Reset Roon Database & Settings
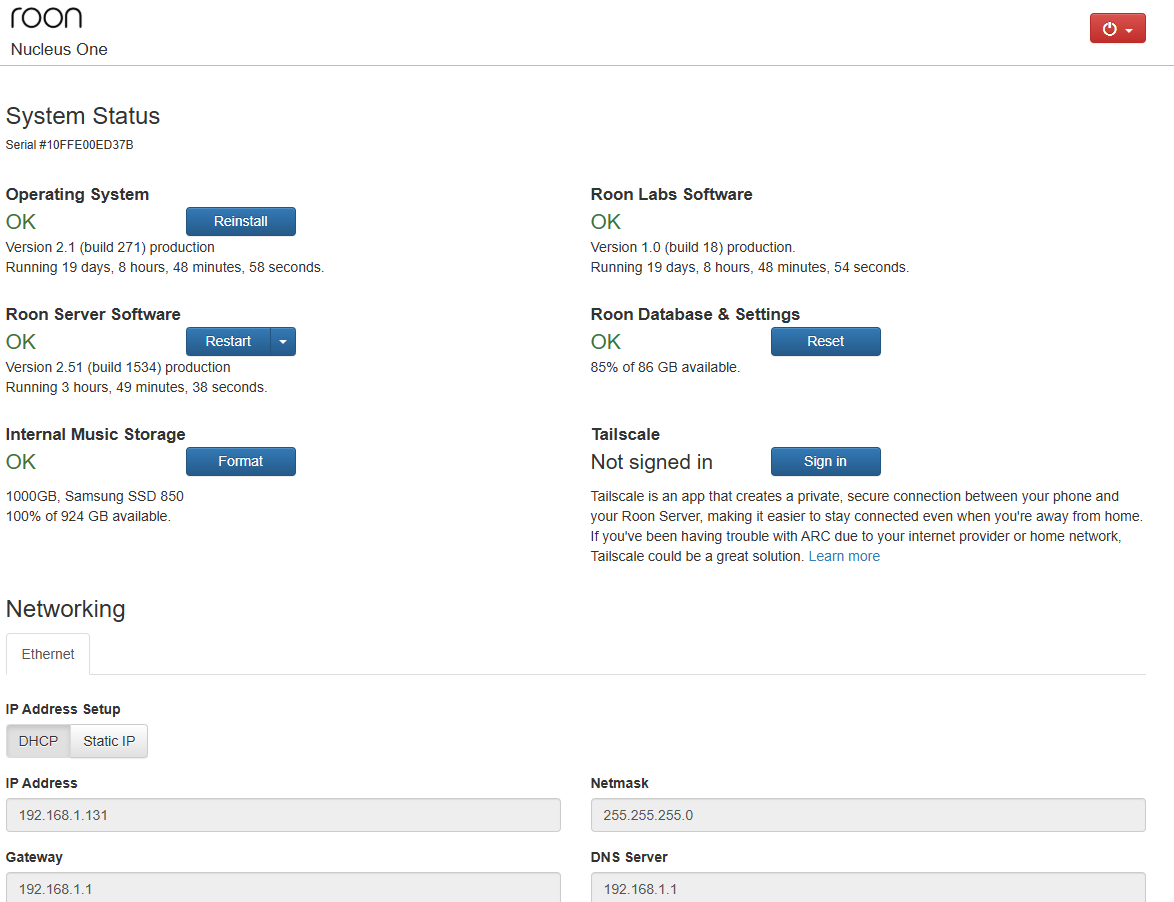Image resolution: width=1174 pixels, height=902 pixels. [825, 341]
